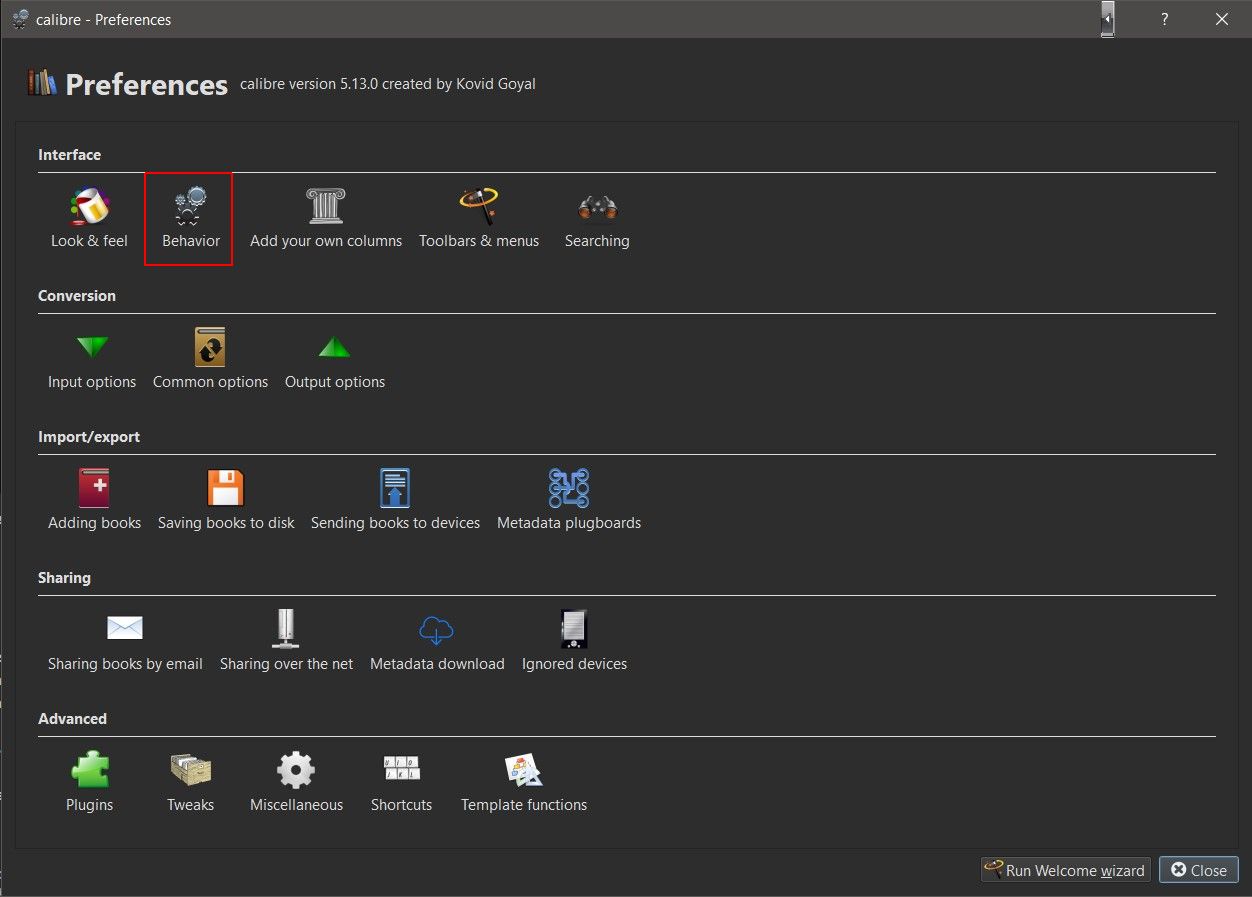Open Metadata plugboards settings

tap(569, 501)
